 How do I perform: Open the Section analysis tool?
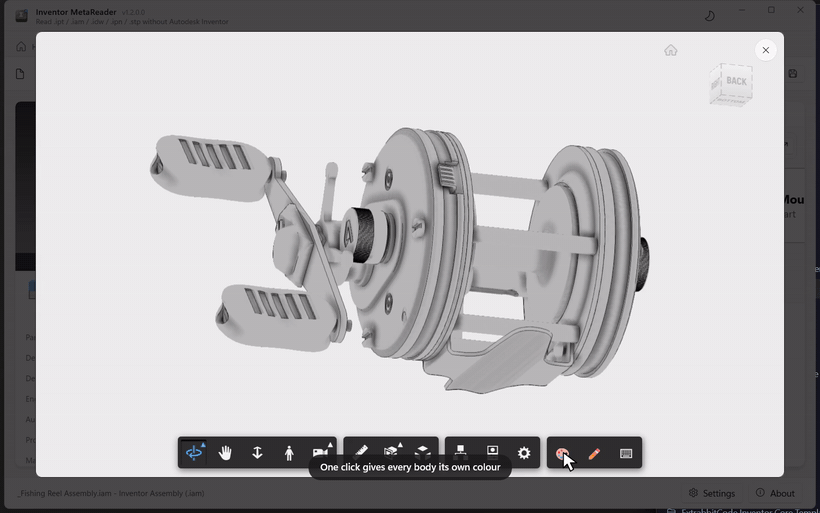tap(392, 450)
